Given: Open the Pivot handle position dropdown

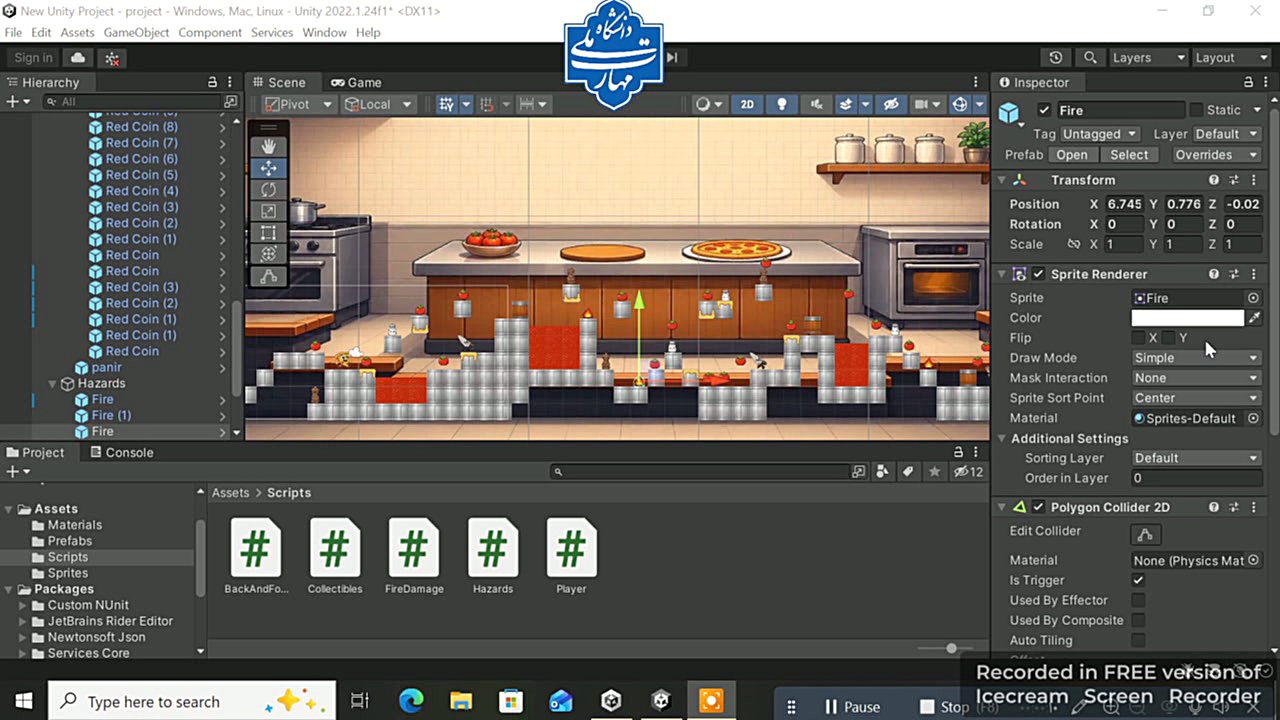Looking at the screenshot, I should click(299, 104).
